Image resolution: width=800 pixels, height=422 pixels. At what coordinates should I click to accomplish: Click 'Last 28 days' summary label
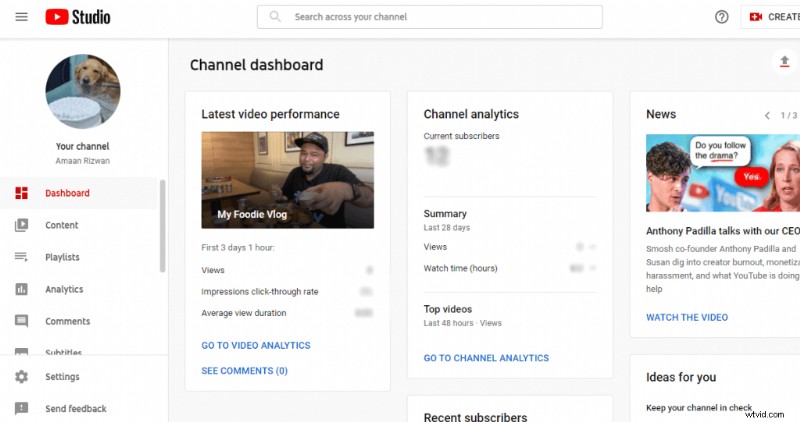(446, 228)
